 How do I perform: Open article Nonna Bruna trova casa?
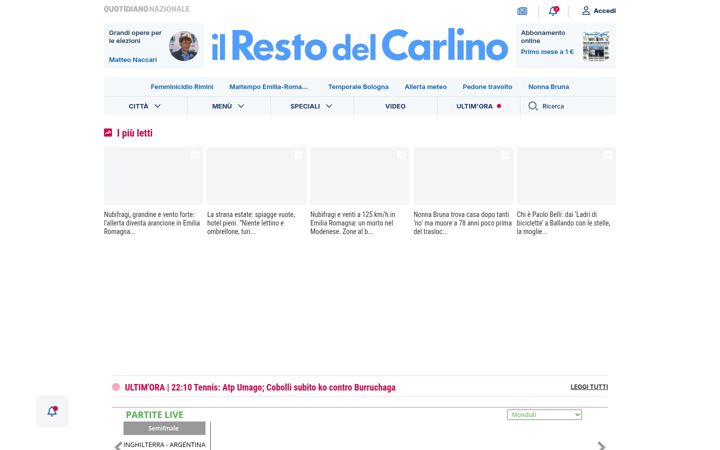click(462, 223)
